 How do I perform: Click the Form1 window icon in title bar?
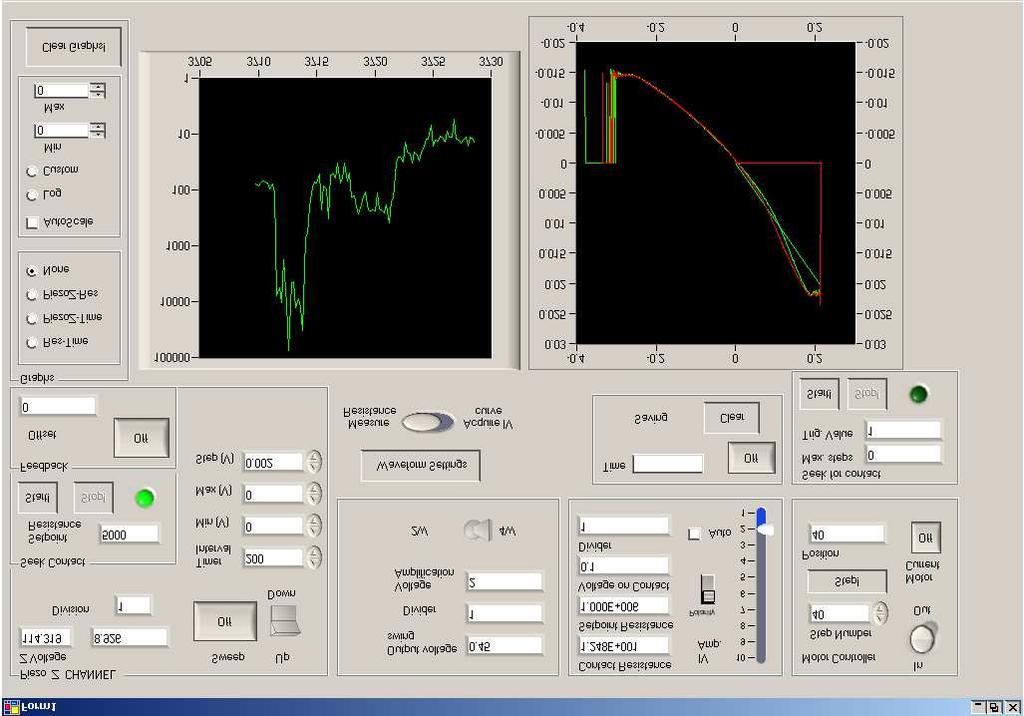point(11,707)
